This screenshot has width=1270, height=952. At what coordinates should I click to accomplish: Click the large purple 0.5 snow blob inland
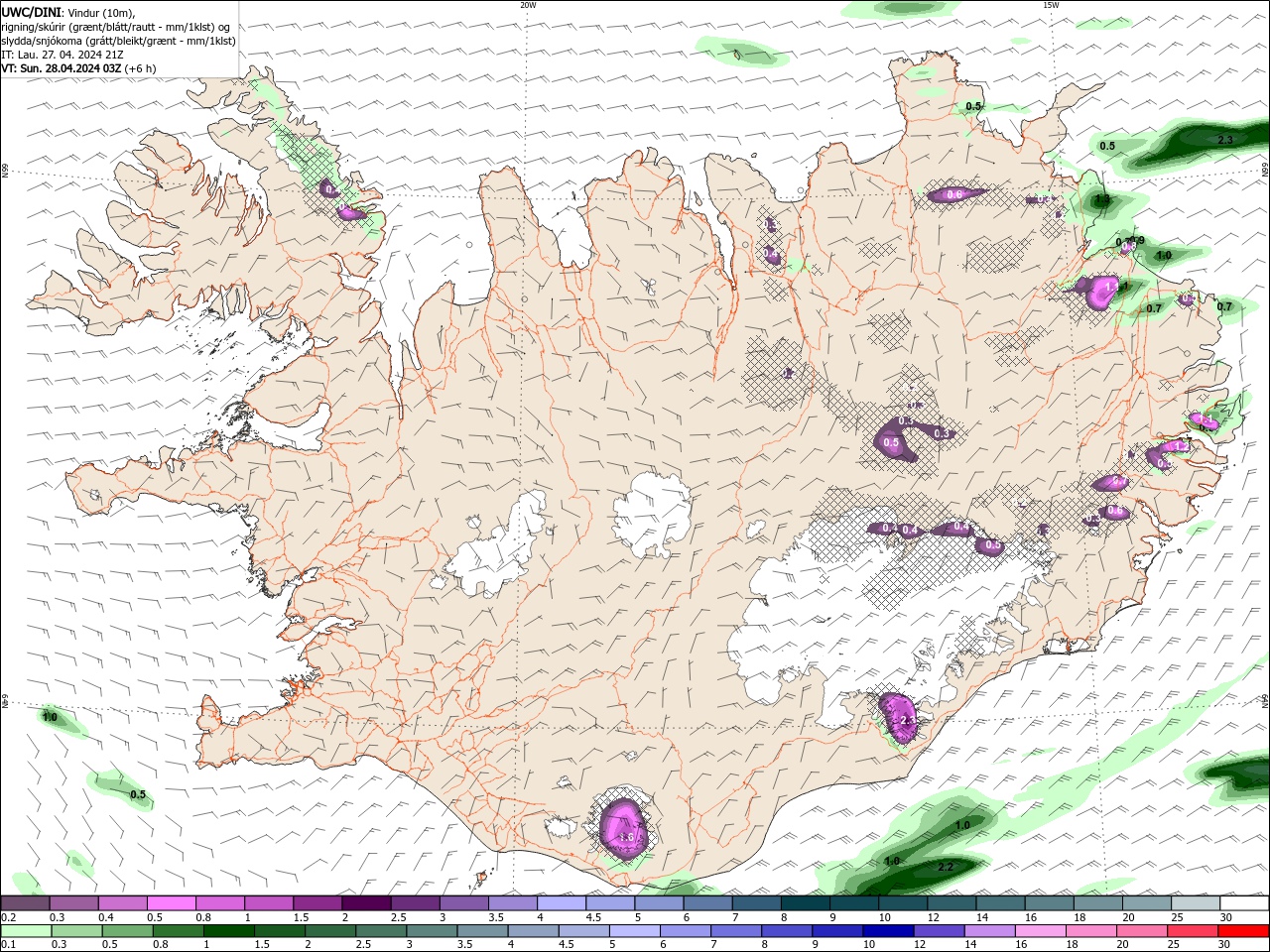point(894,441)
